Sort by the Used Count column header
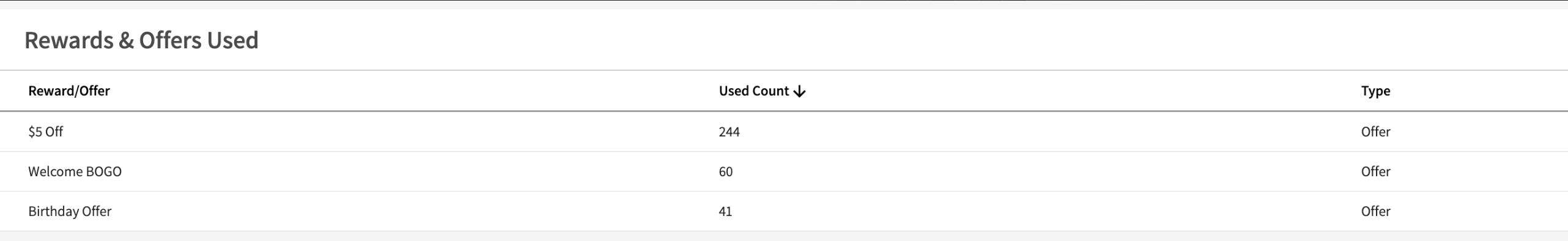 753,91
